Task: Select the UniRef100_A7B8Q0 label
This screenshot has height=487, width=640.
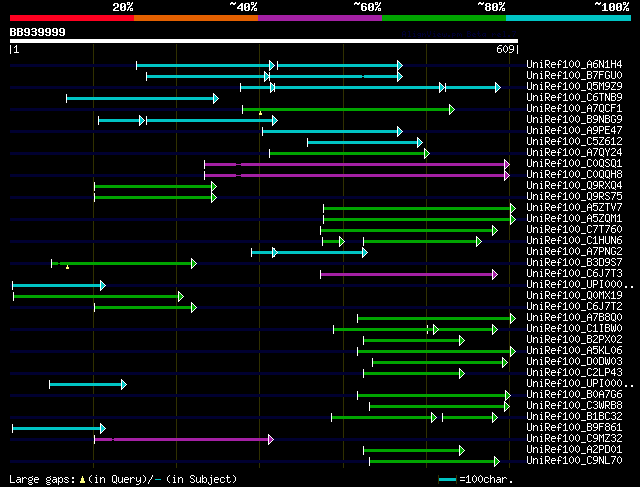Action: click(x=574, y=318)
